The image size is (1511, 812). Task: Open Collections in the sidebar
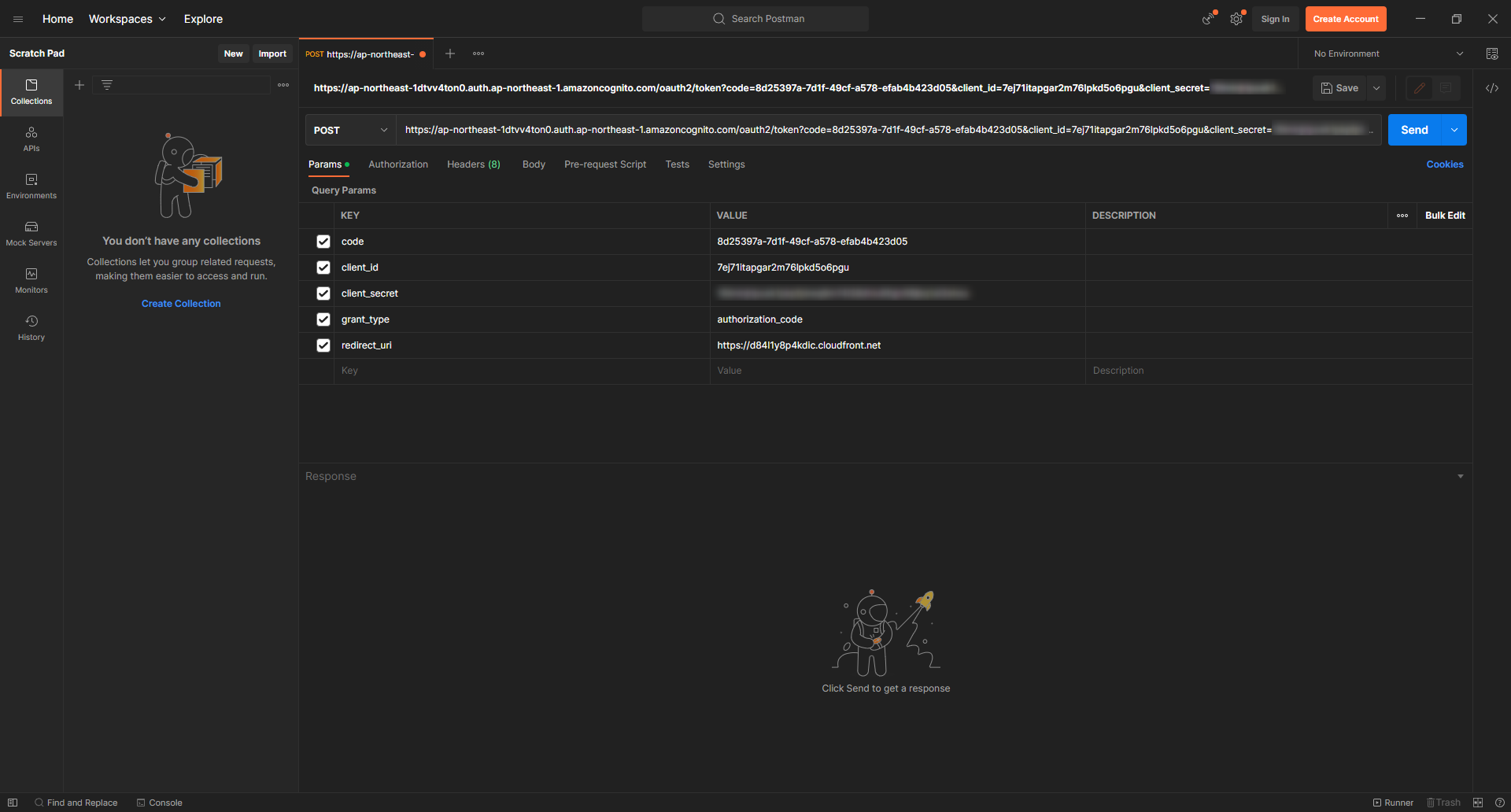pos(31,92)
